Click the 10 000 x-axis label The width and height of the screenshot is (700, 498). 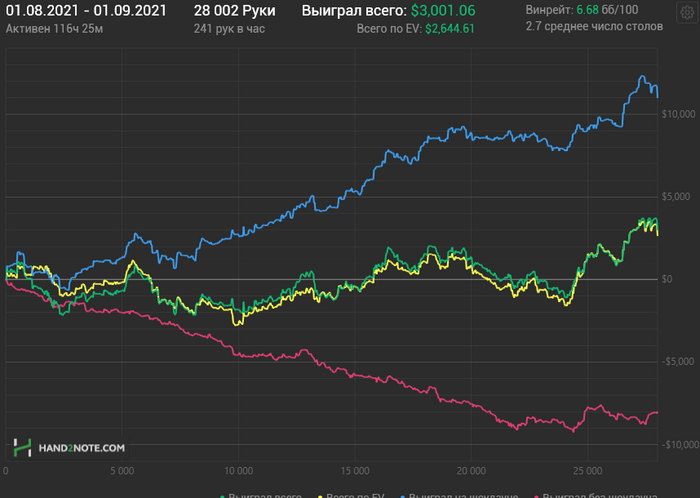coord(238,471)
